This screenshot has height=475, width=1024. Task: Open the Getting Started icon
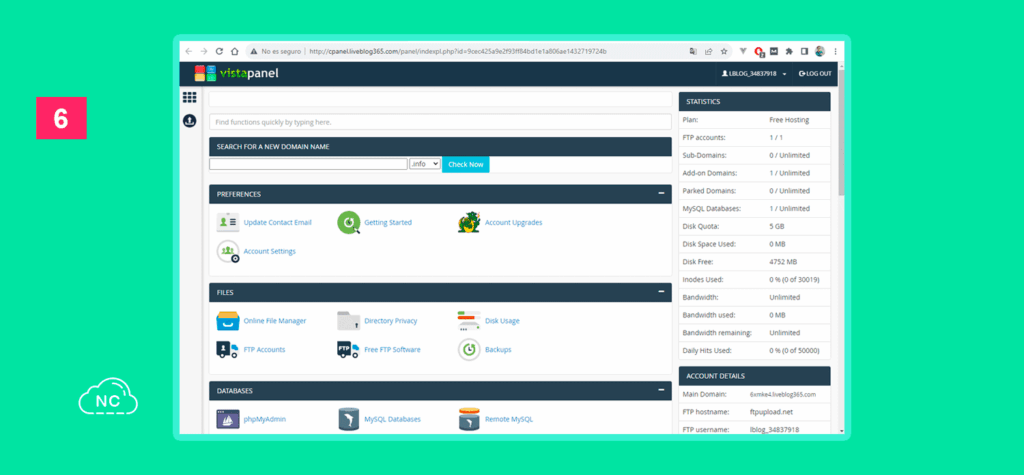[349, 222]
